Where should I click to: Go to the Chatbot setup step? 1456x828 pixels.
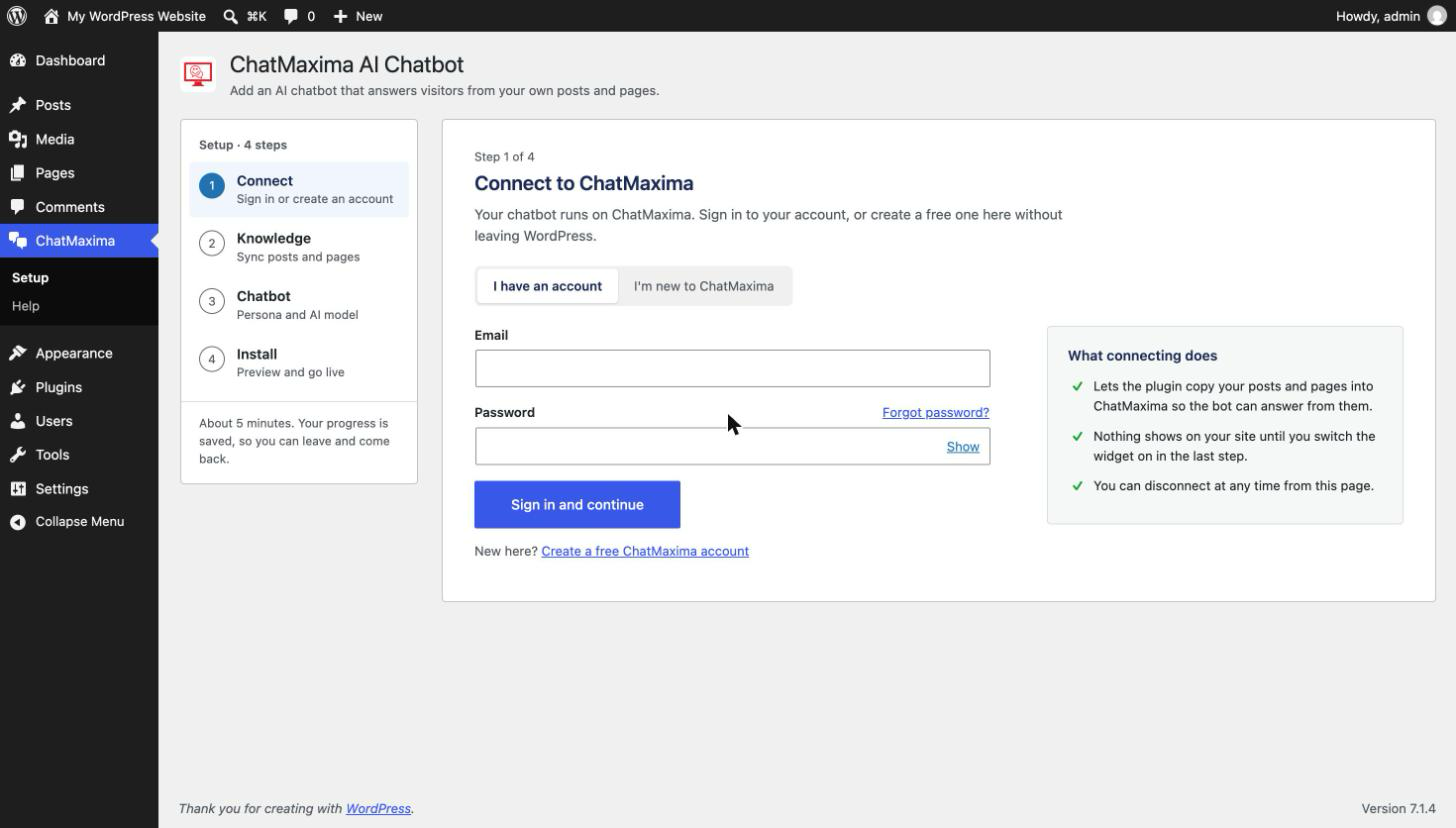(299, 305)
